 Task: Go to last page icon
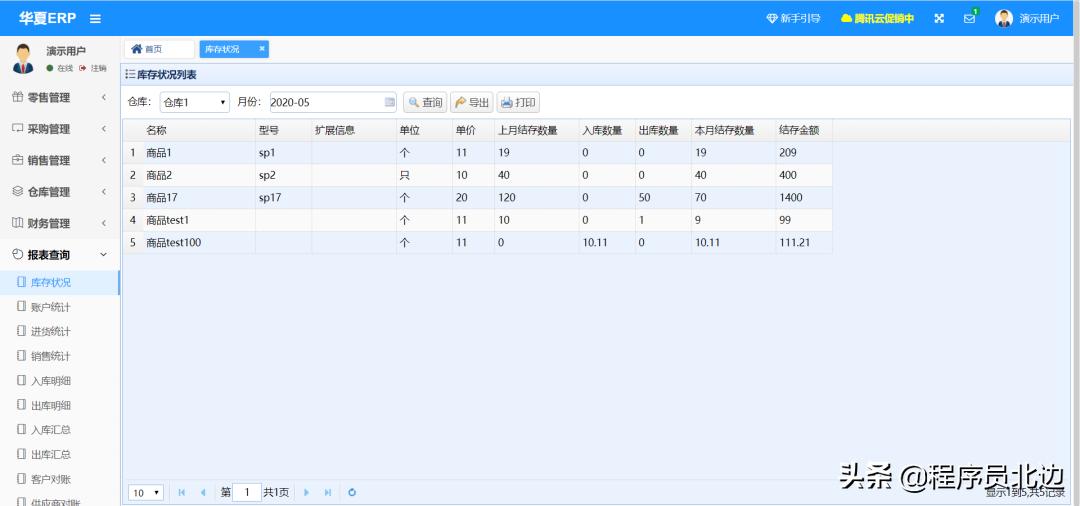click(328, 493)
